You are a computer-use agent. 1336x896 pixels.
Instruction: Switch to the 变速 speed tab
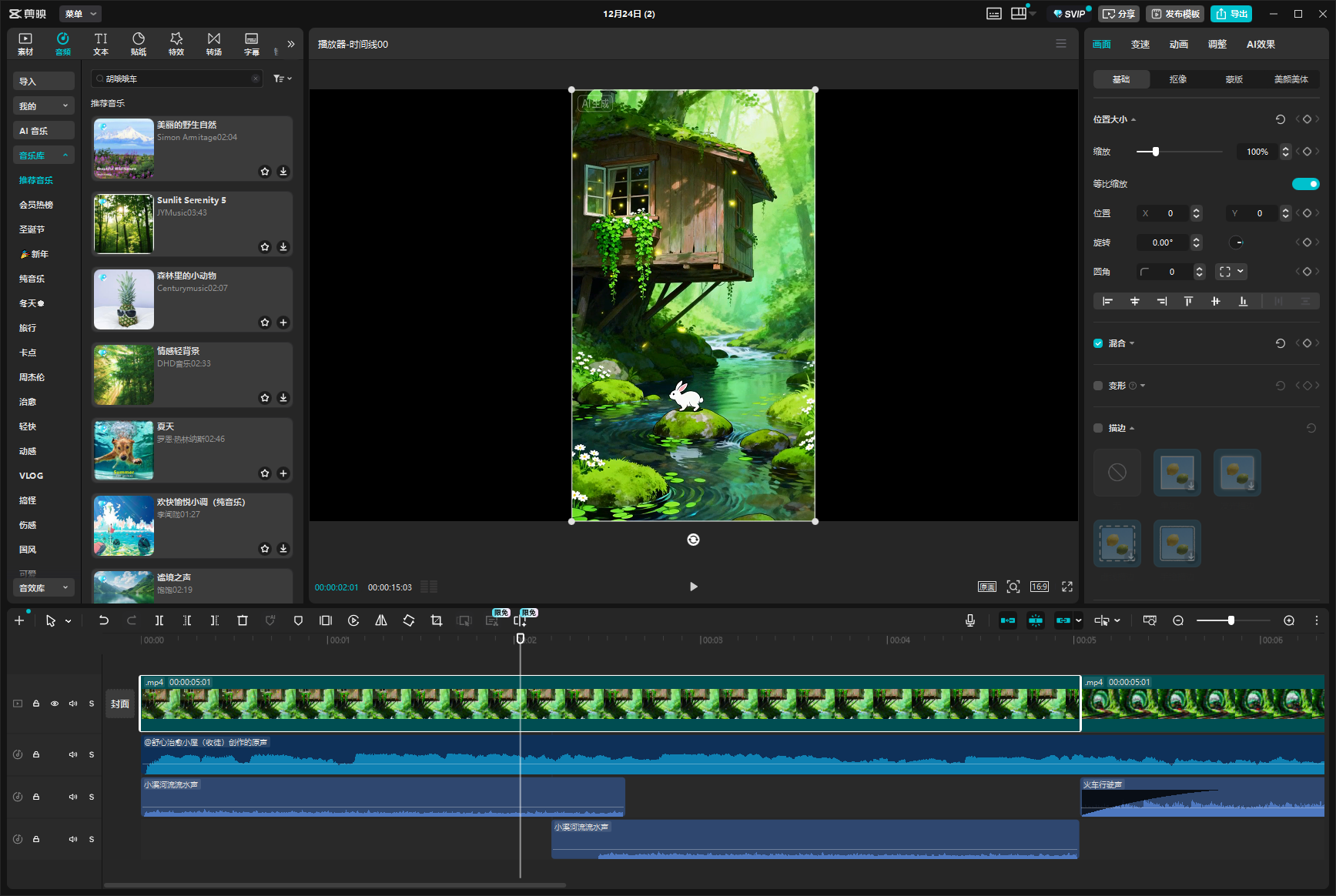coord(1140,45)
